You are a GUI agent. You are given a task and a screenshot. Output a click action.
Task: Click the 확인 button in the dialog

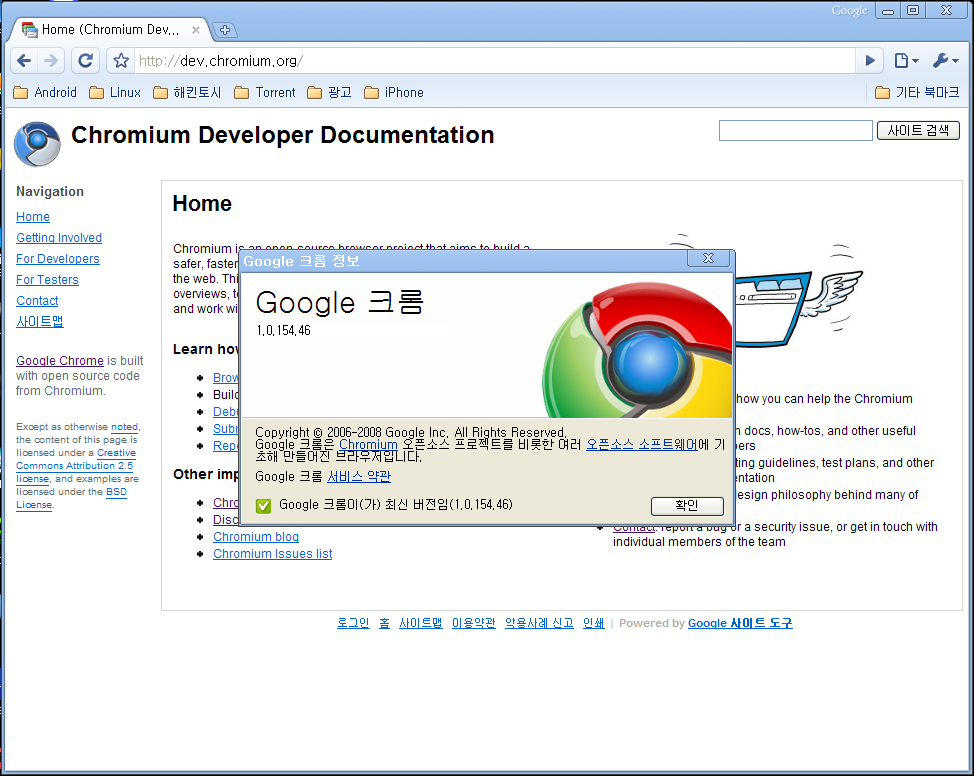pyautogui.click(x=687, y=506)
